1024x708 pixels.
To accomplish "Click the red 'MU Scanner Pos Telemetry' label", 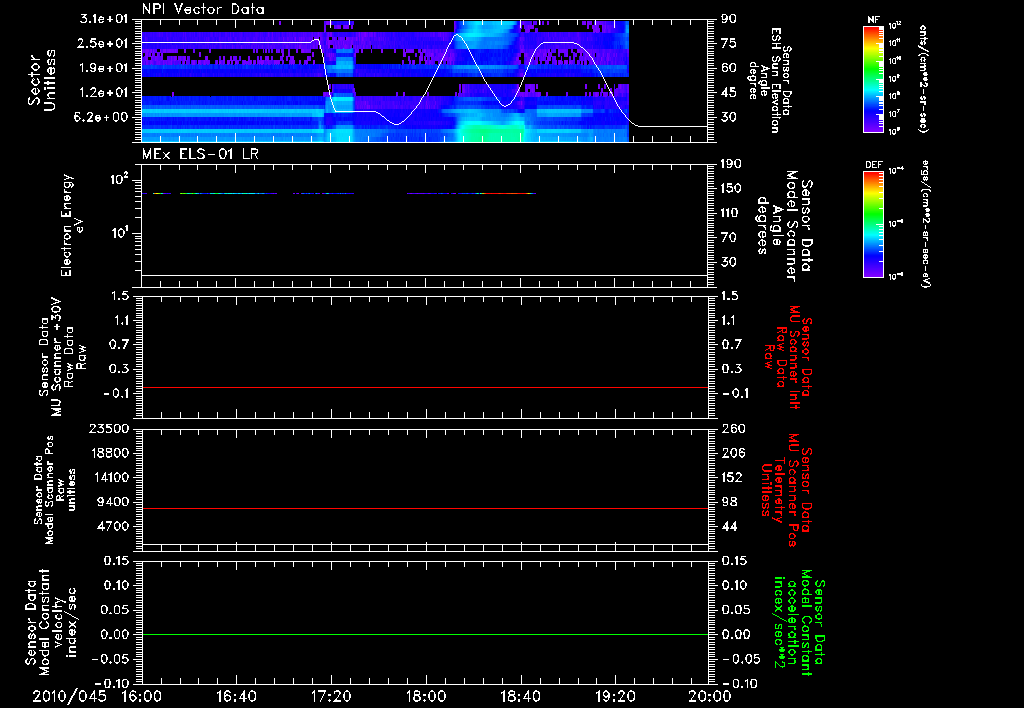I will 786,489.
